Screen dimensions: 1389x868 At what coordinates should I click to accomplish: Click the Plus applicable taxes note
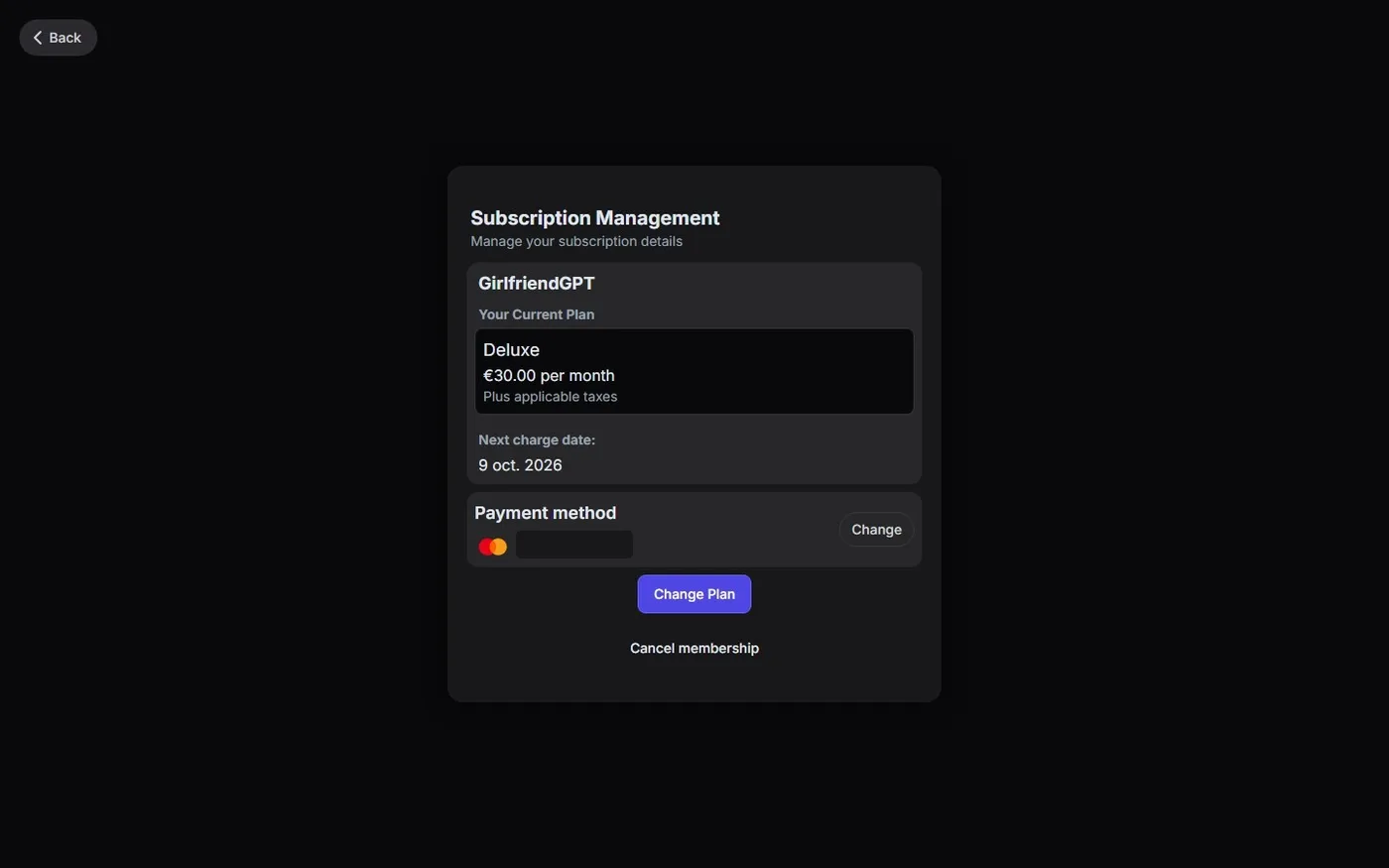550,397
